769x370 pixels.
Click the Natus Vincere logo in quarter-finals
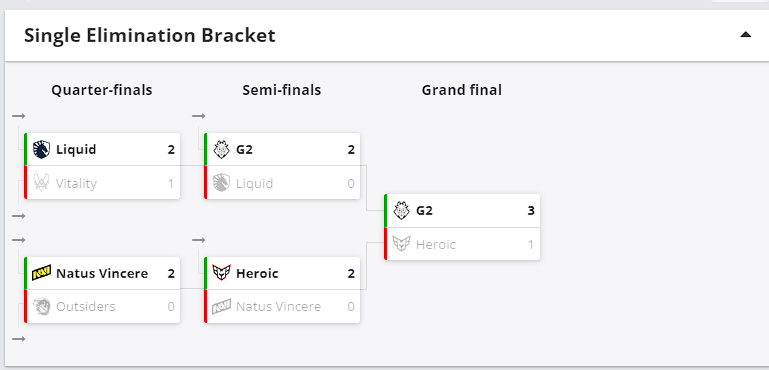coord(41,273)
